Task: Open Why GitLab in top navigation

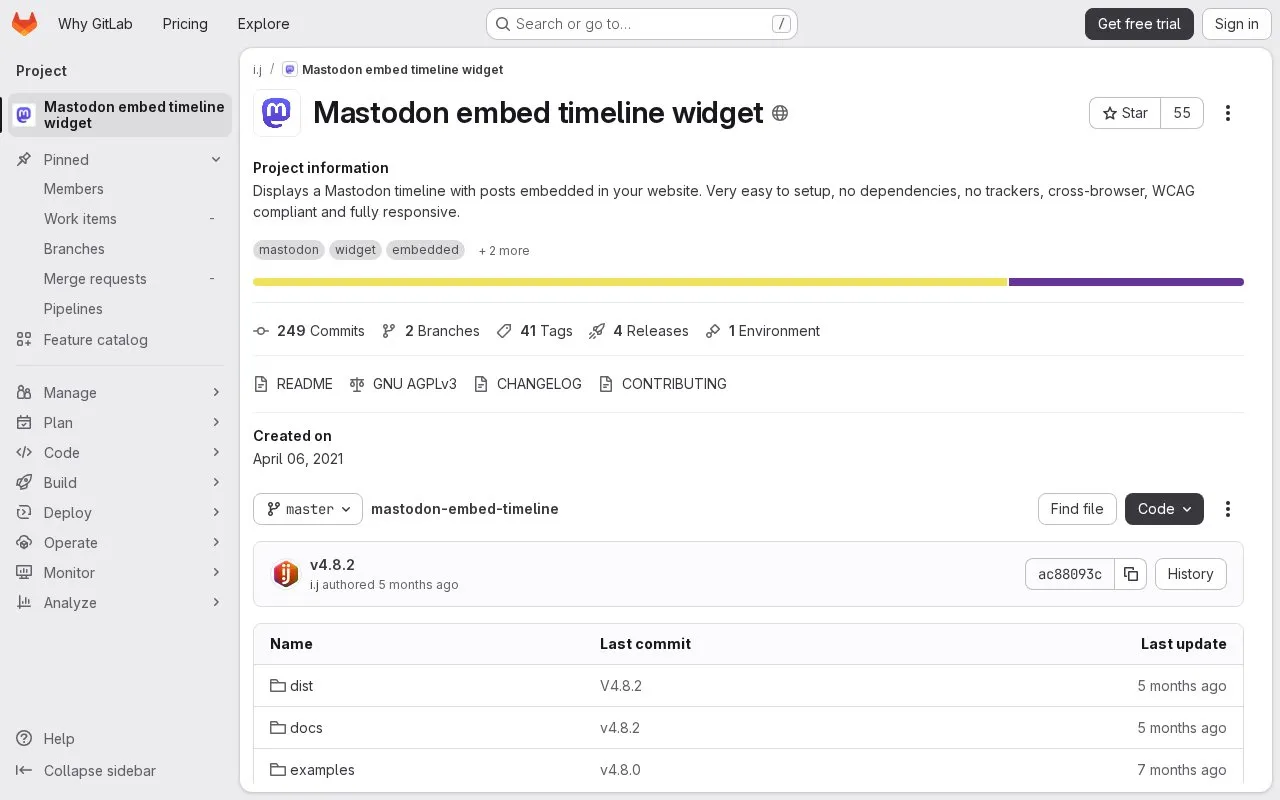Action: [95, 24]
